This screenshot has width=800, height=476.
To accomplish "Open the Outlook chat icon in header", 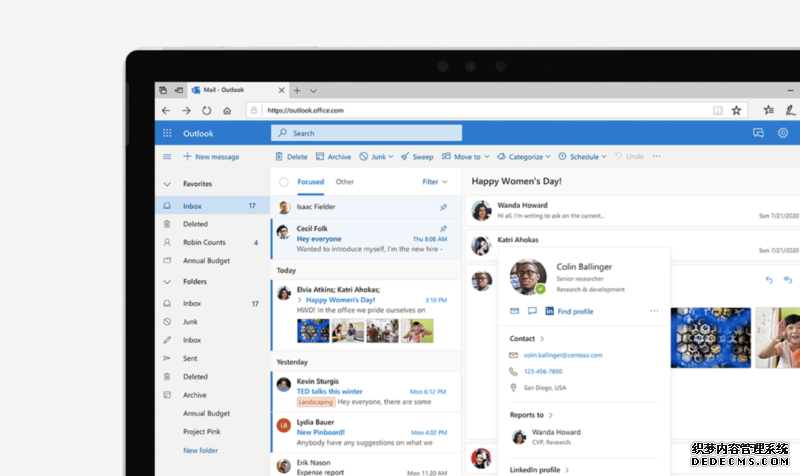I will pos(759,133).
